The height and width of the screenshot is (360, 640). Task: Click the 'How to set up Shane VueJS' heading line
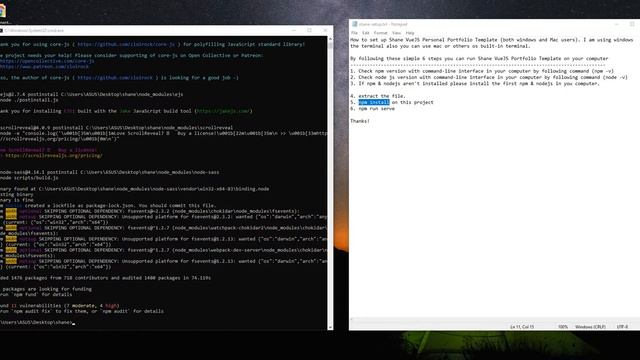pos(492,40)
